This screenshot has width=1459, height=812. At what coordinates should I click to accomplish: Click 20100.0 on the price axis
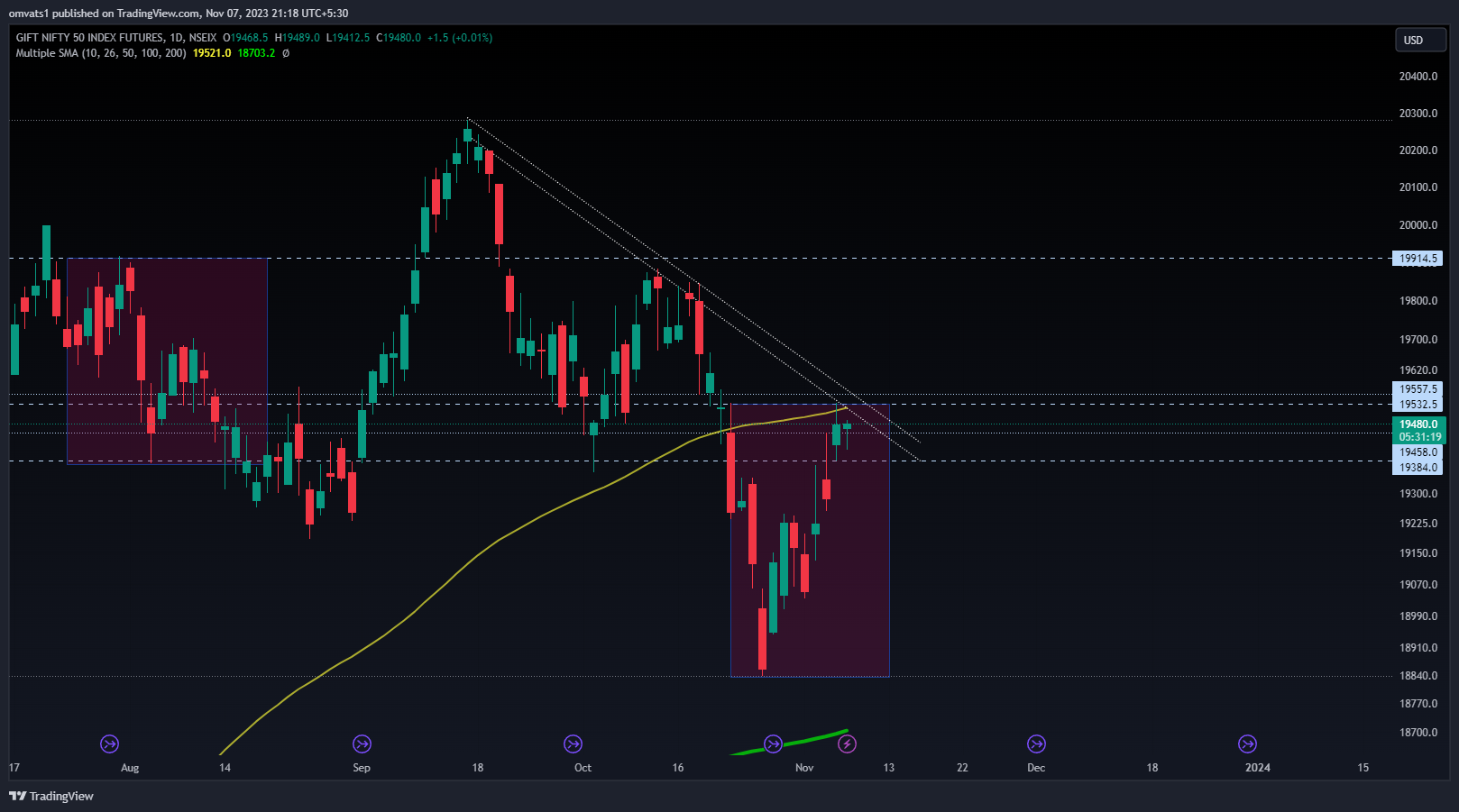tap(1418, 187)
